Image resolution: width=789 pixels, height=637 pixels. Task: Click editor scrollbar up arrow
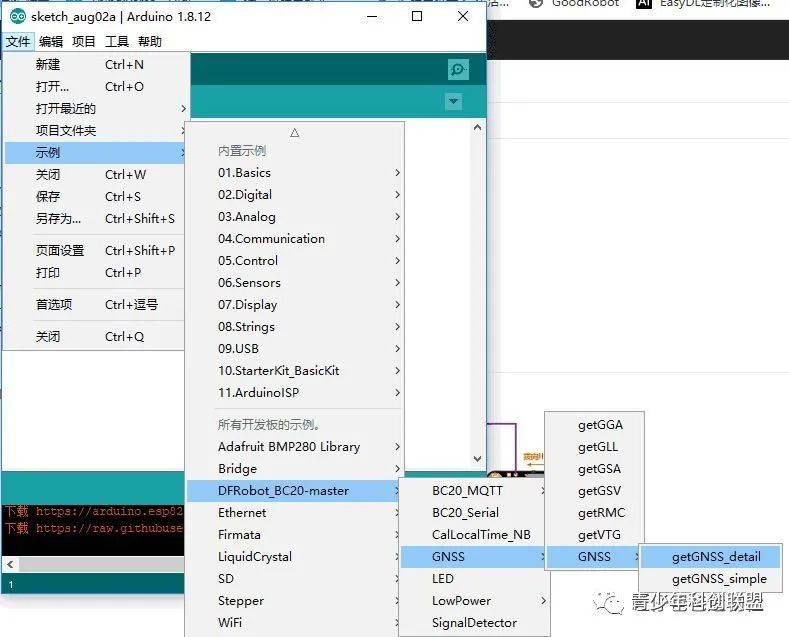coord(478,128)
